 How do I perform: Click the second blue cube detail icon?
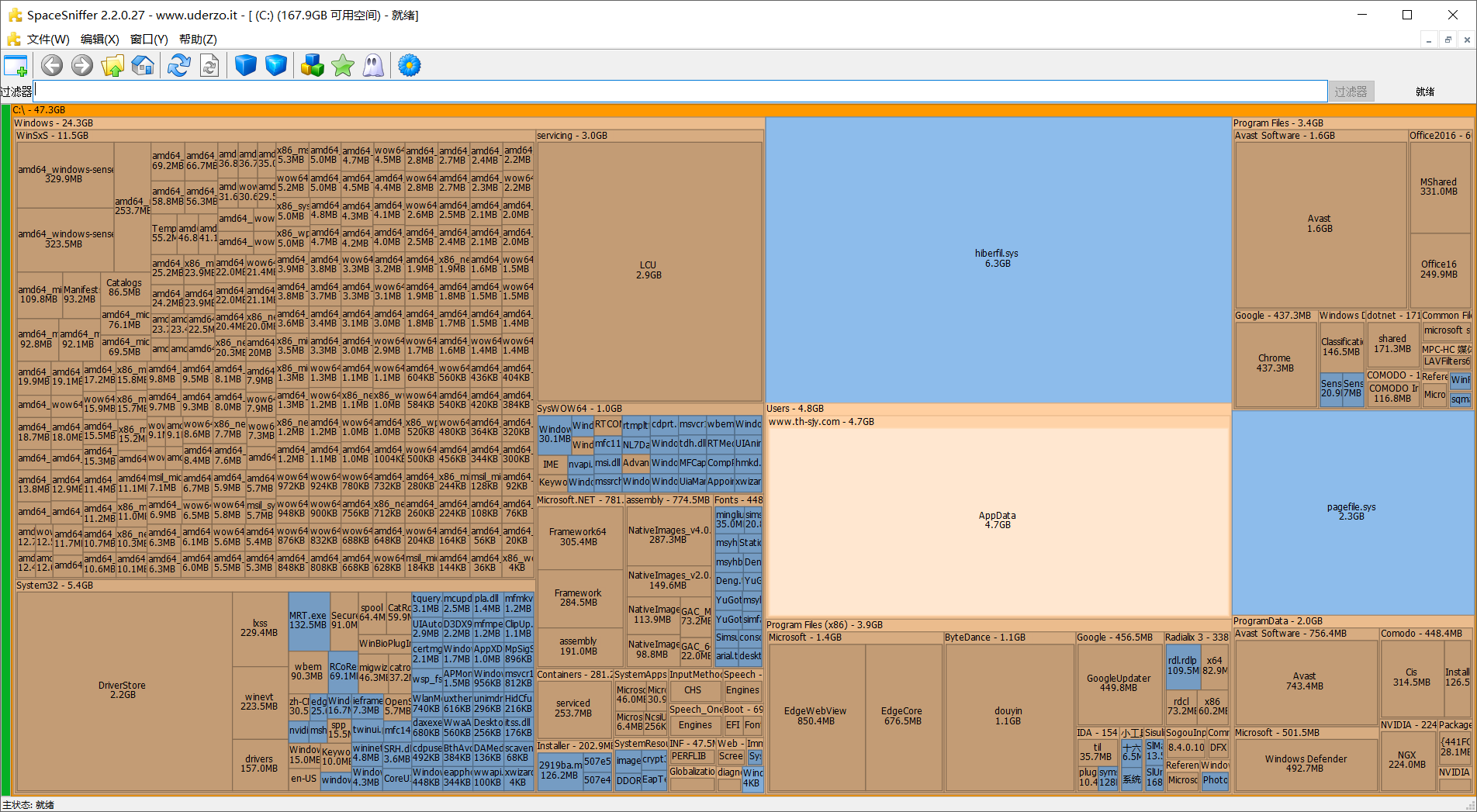pos(276,66)
